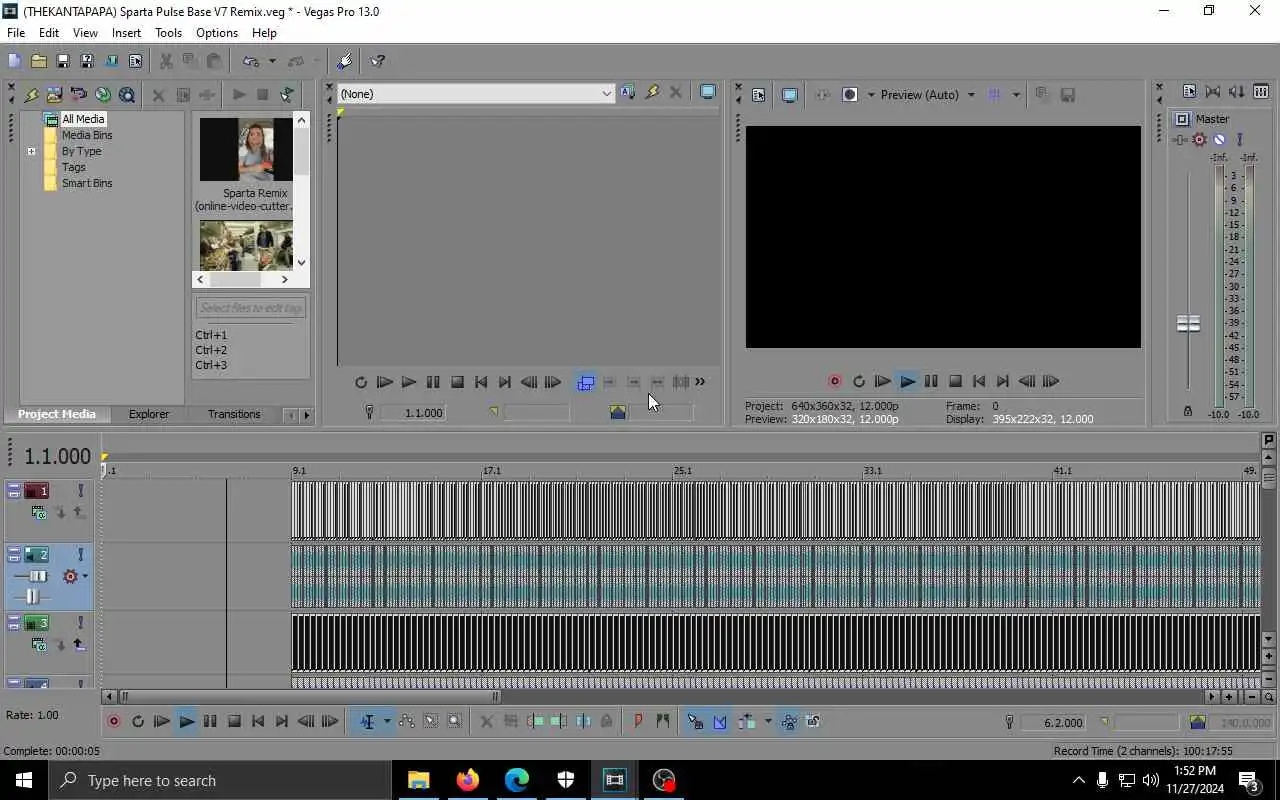Open the Tools menu
The image size is (1280, 800).
click(x=168, y=33)
